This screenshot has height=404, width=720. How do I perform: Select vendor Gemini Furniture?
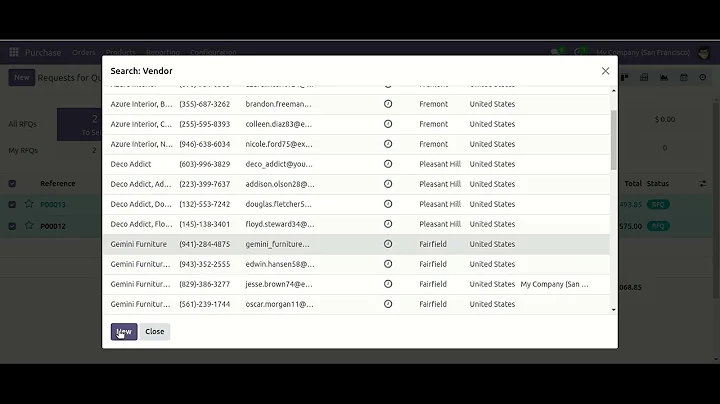point(139,244)
